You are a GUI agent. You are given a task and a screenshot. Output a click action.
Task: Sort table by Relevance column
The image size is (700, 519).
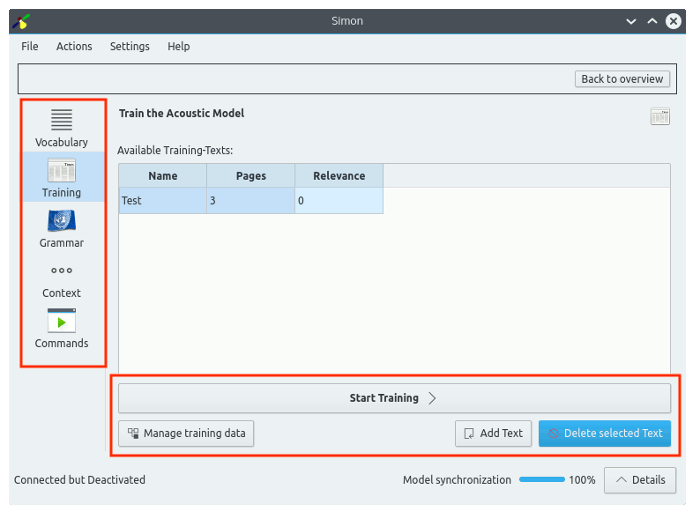[x=339, y=176]
